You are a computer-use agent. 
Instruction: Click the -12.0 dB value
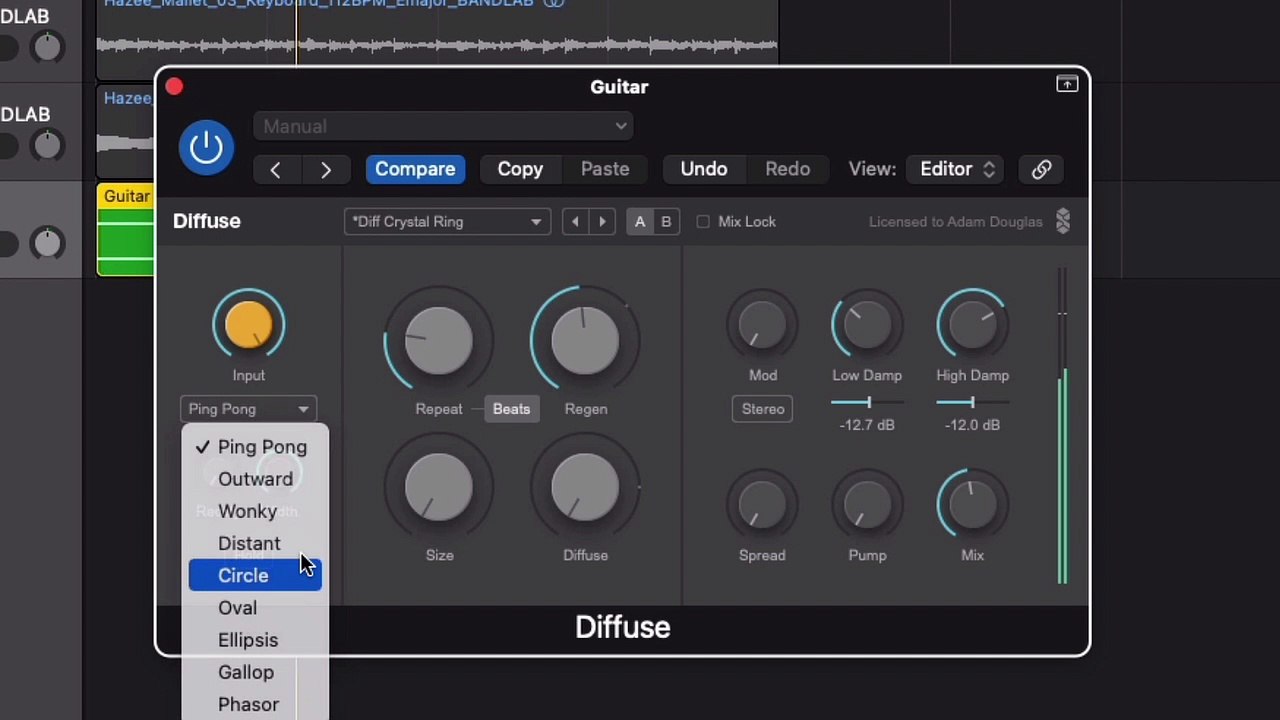click(x=972, y=425)
